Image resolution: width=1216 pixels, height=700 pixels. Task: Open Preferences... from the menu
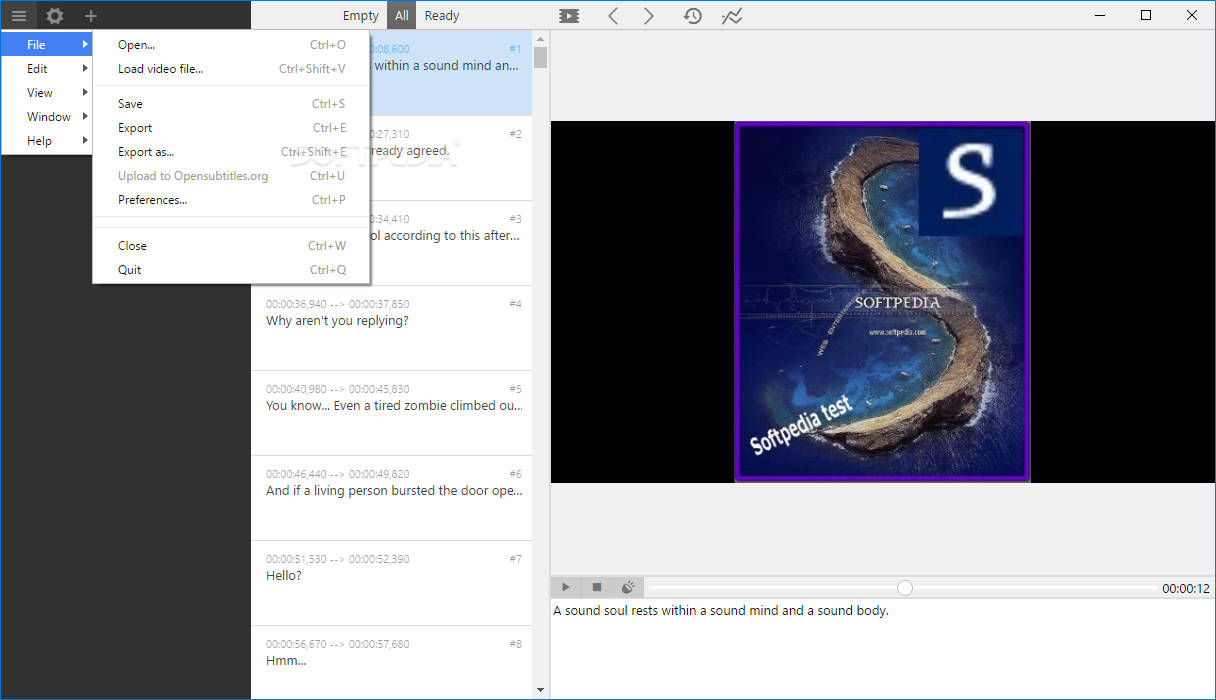[231, 200]
